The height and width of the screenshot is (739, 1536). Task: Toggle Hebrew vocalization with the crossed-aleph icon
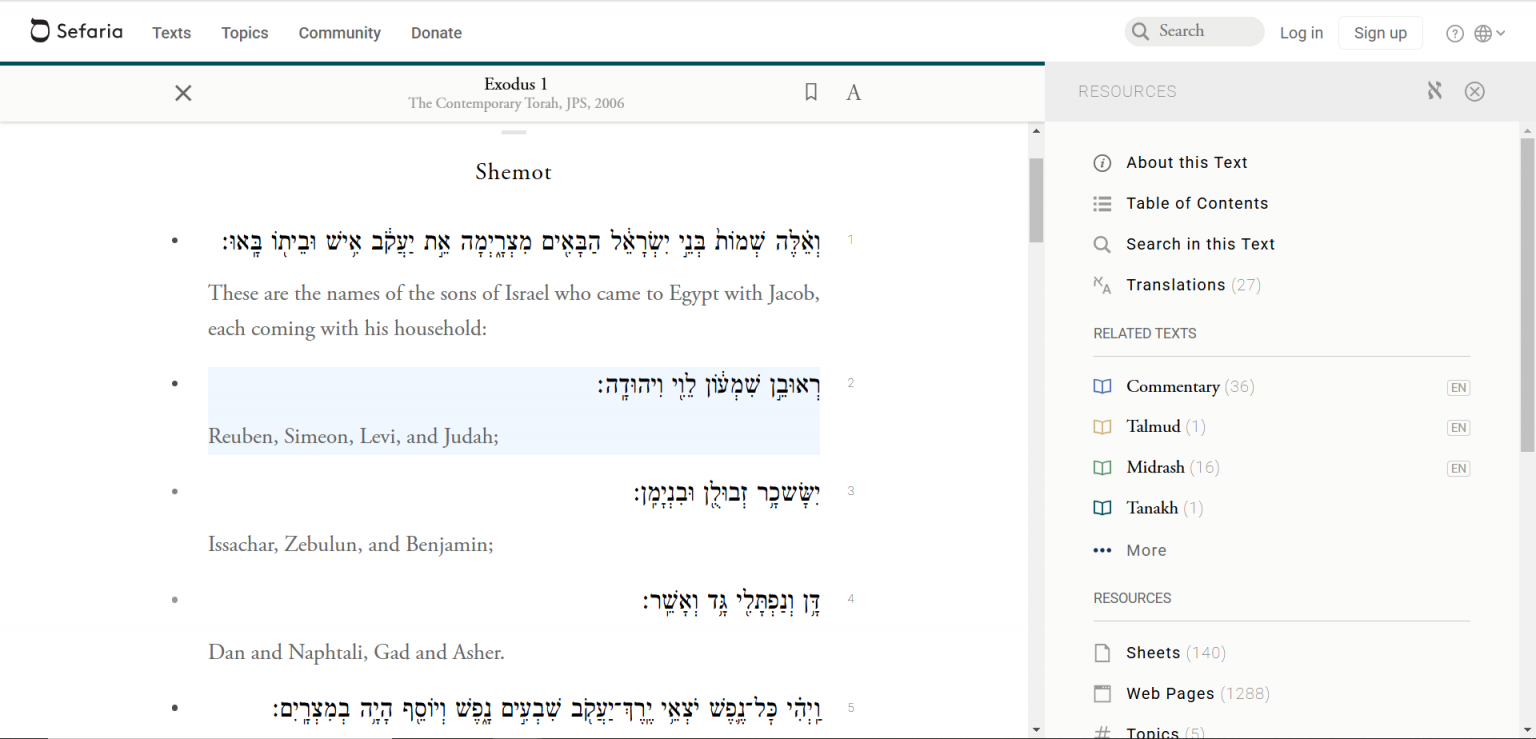(x=1435, y=90)
